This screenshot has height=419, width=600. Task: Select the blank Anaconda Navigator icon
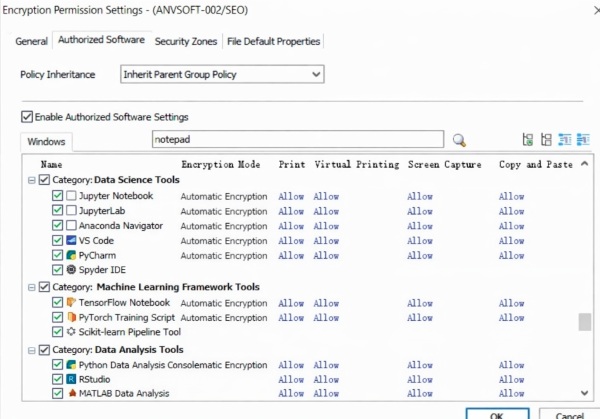point(71,225)
